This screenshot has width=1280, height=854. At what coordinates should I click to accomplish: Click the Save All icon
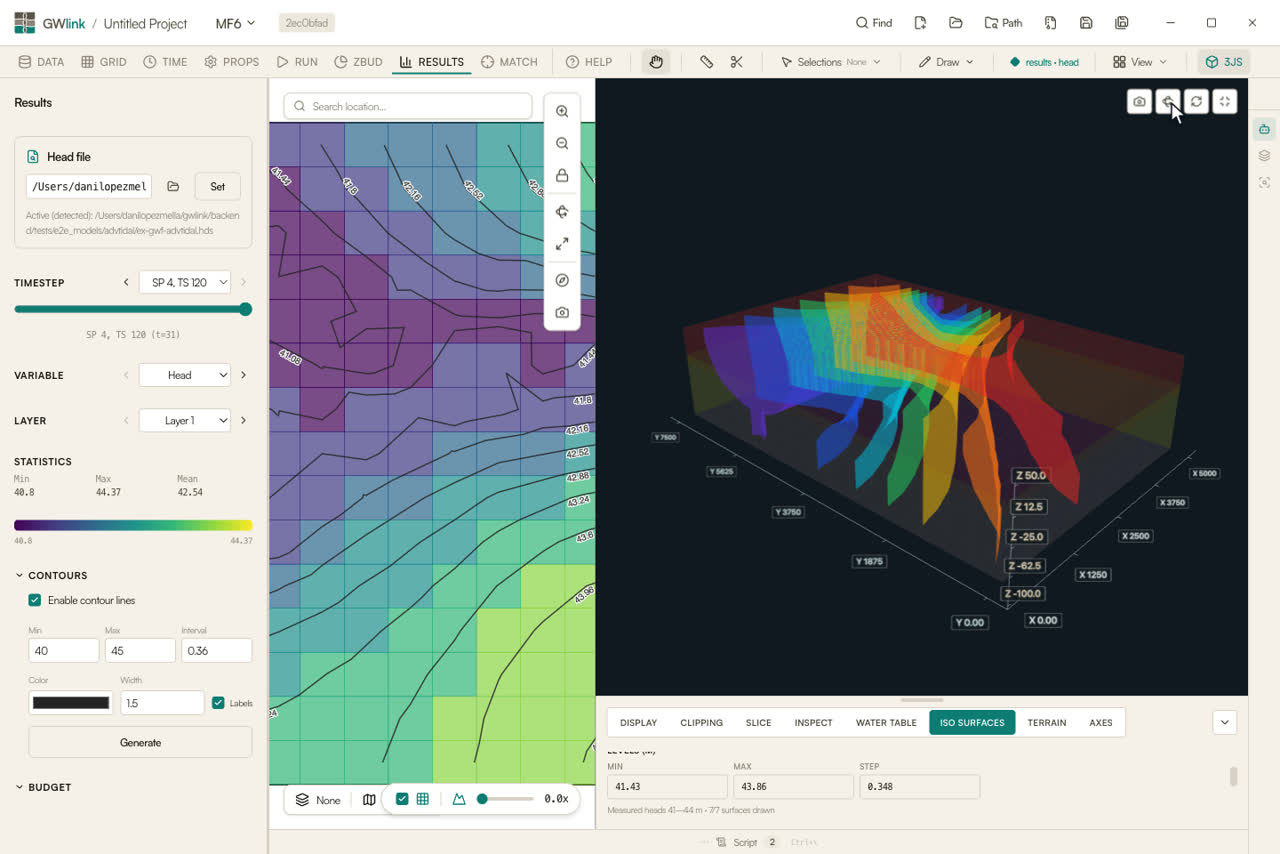pos(1122,23)
